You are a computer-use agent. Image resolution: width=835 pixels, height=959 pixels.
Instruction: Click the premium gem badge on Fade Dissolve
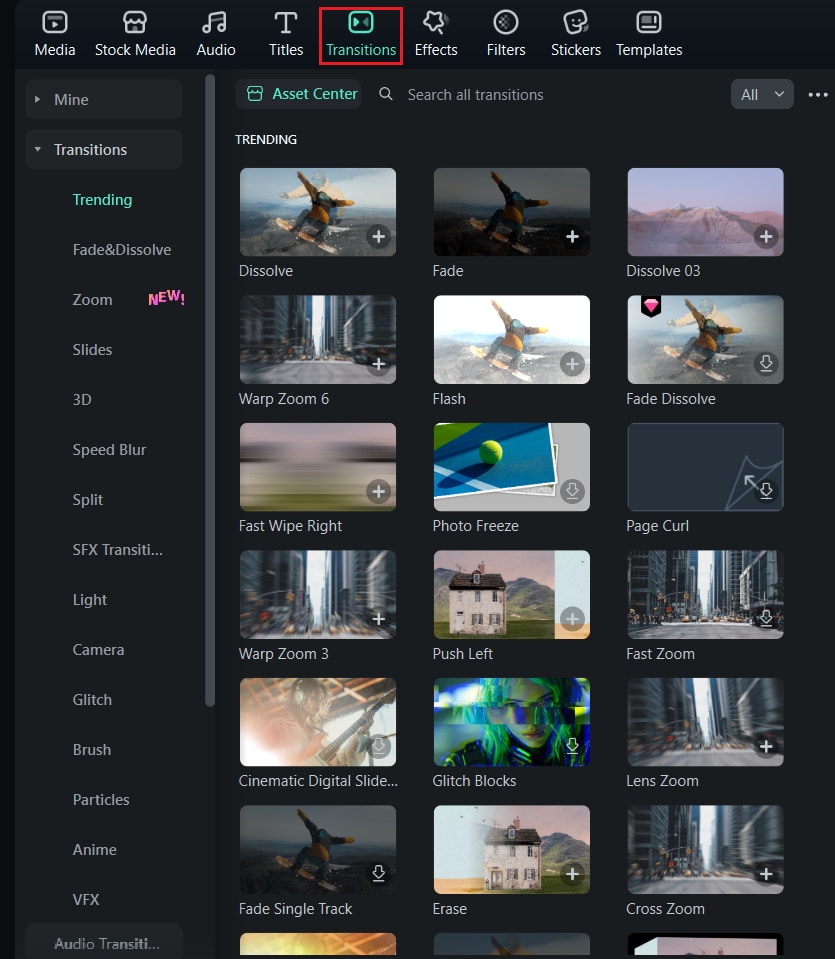point(651,305)
